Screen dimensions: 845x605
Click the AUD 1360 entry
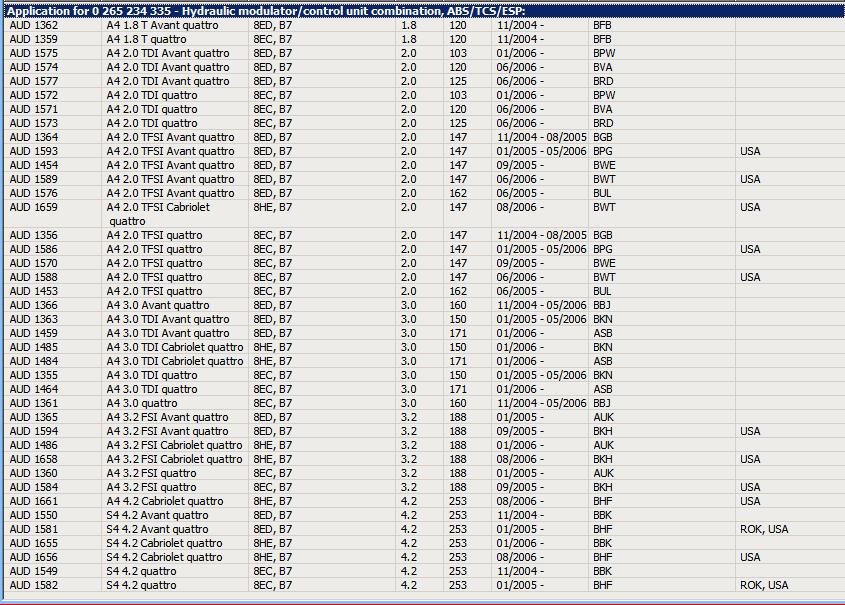33,474
